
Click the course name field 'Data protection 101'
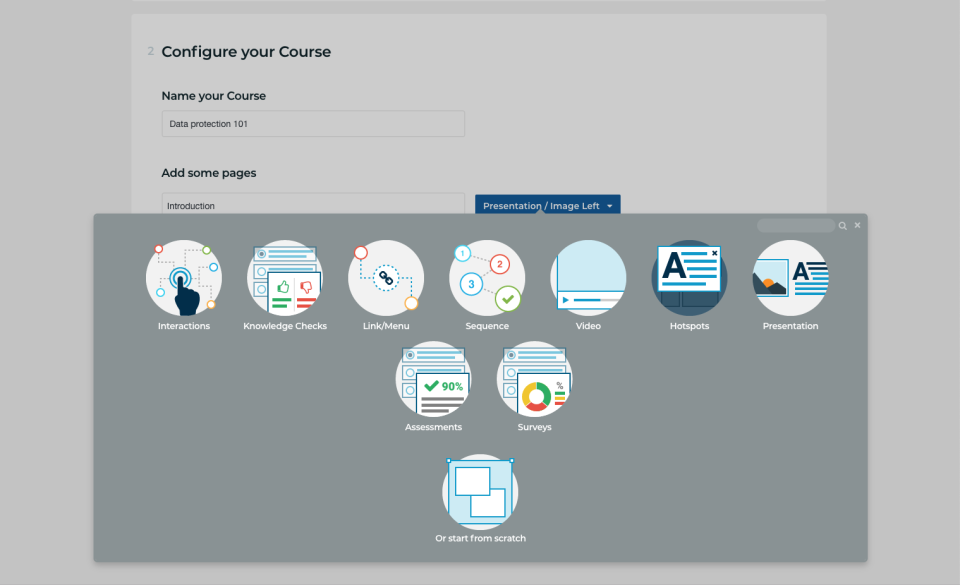coord(313,124)
